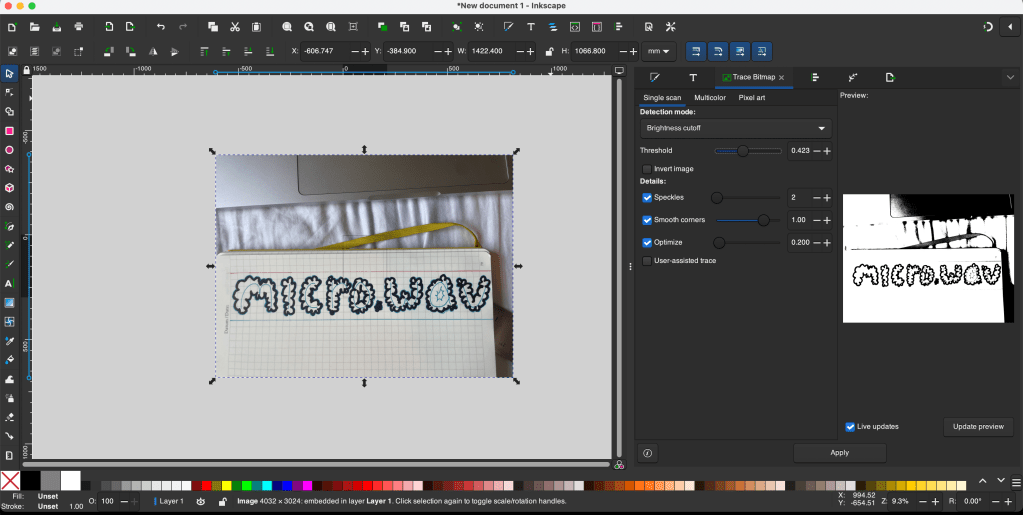Select the Node edit tool
The height and width of the screenshot is (515, 1023).
point(10,92)
